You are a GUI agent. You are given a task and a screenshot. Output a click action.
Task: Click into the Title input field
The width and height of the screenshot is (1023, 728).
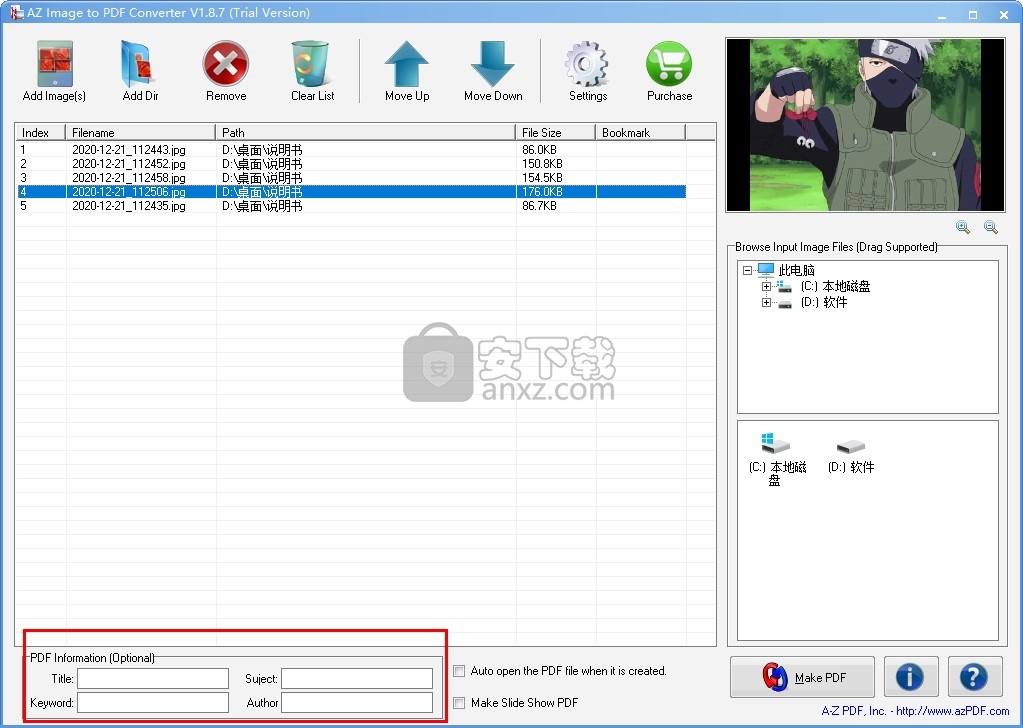point(153,678)
